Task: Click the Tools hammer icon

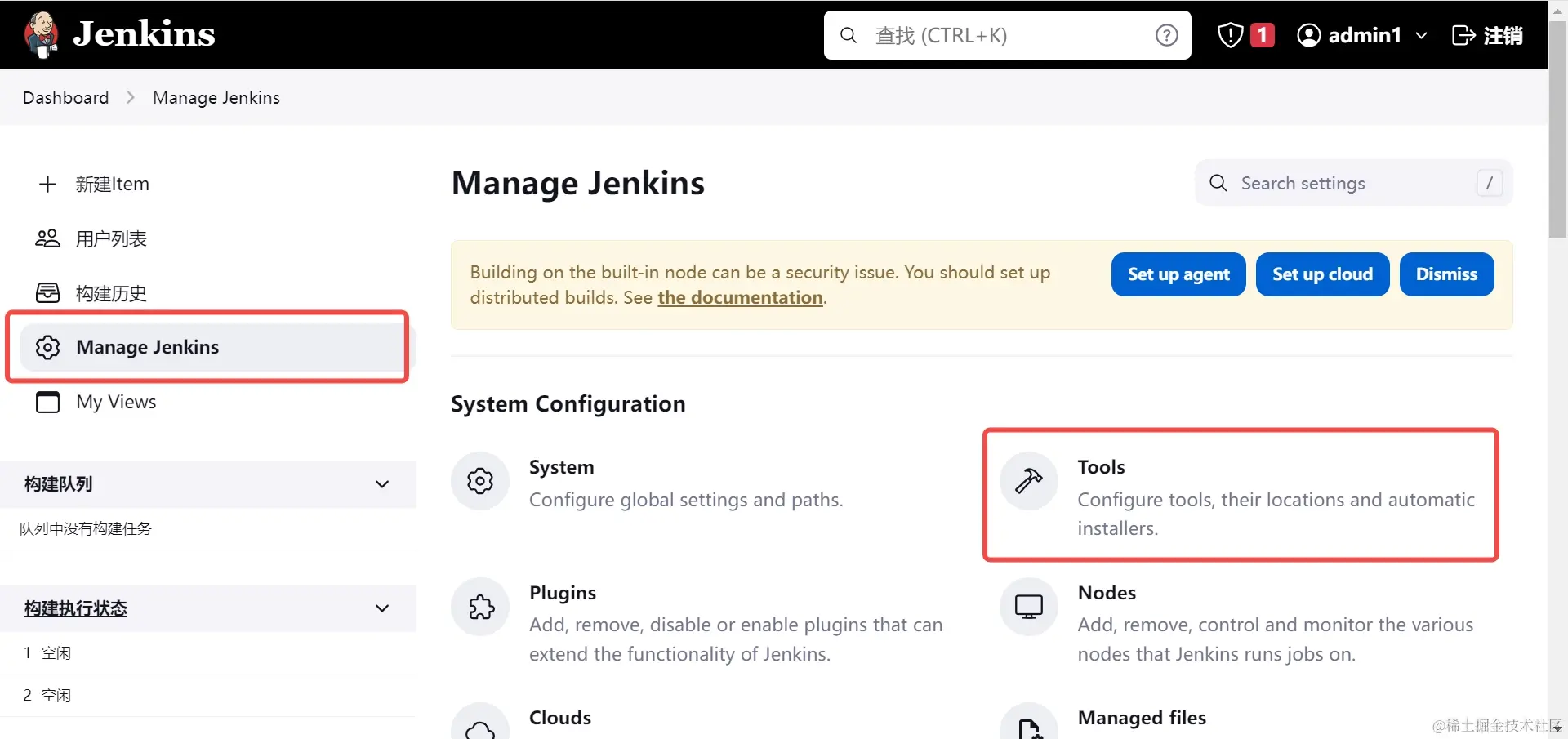Action: coord(1028,481)
